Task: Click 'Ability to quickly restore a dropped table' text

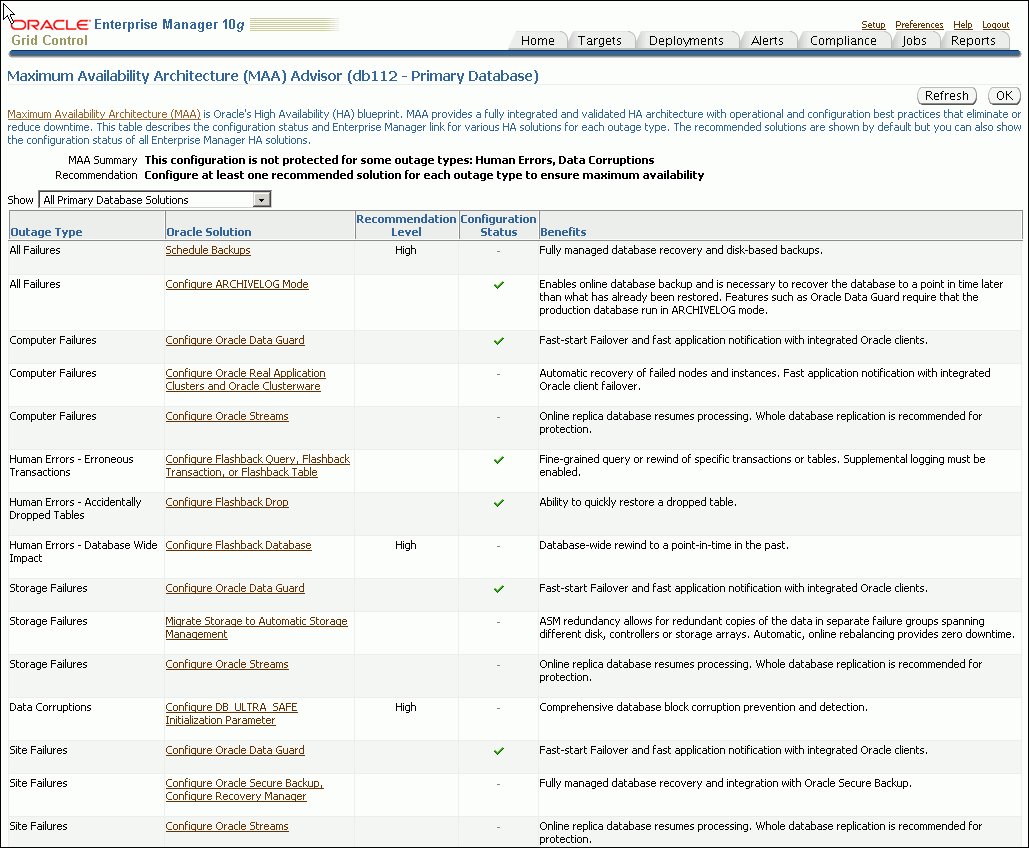Action: pyautogui.click(x=638, y=502)
